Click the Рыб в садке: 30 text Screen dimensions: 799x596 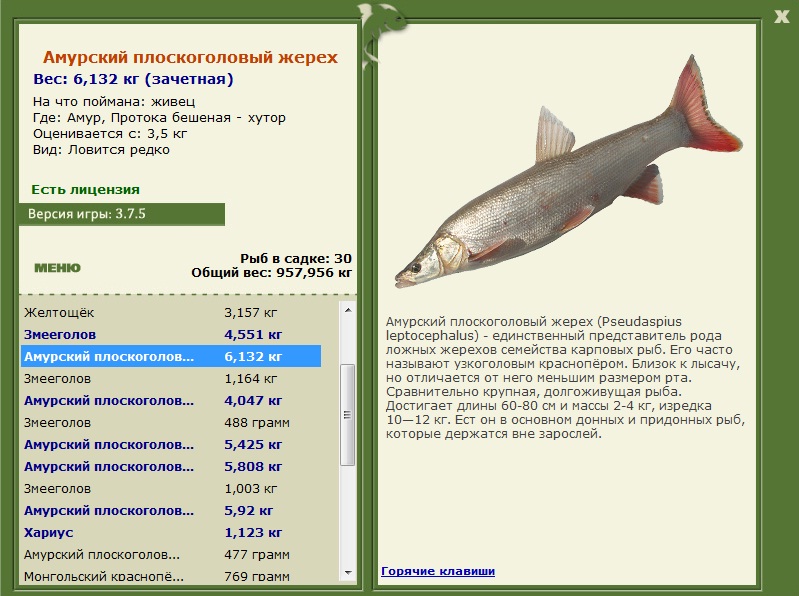[296, 258]
